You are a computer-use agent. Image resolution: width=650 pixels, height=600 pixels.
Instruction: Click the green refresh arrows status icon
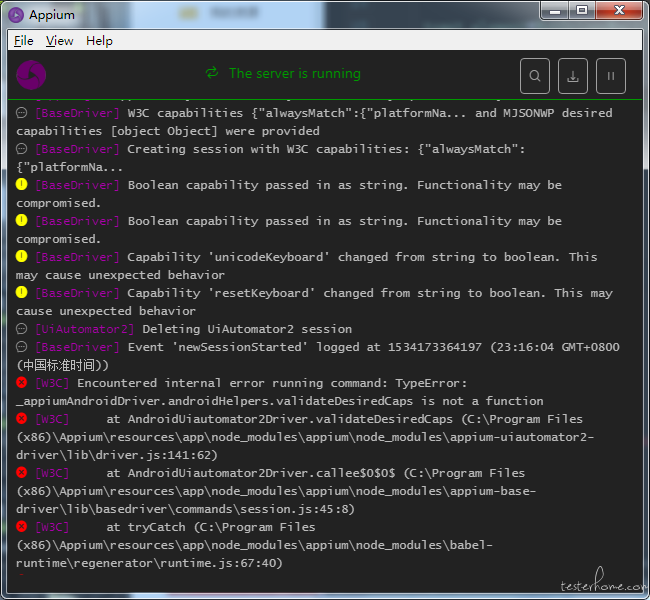coord(212,73)
